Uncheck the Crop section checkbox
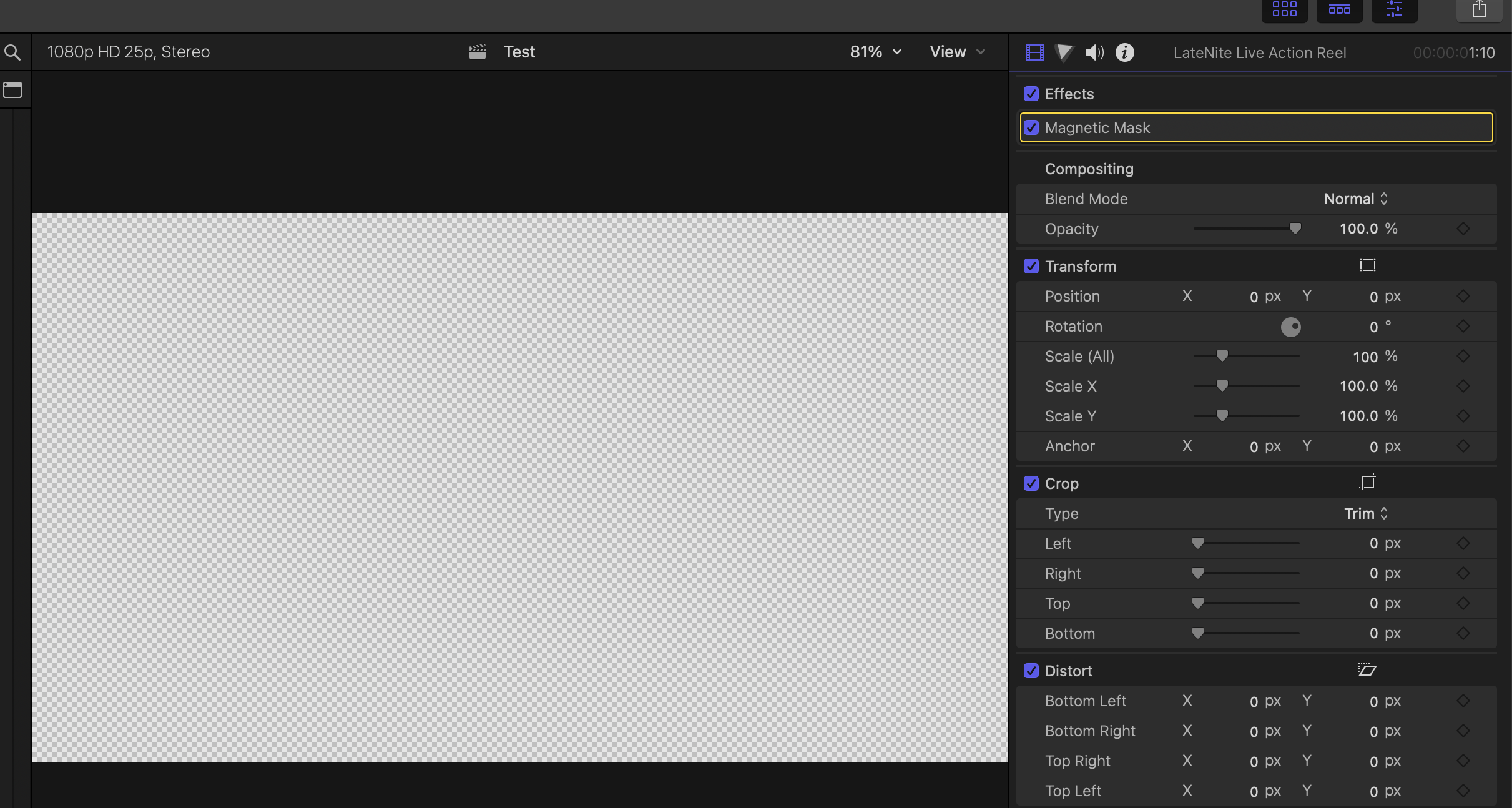Screen dimensions: 1512x808 [x=1031, y=483]
